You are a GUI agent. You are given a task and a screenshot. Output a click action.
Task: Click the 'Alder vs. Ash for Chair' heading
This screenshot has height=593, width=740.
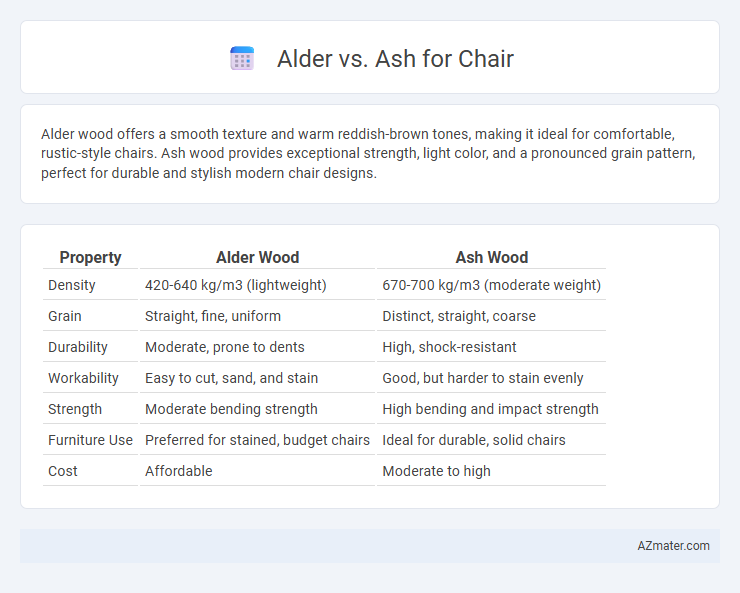tap(395, 59)
